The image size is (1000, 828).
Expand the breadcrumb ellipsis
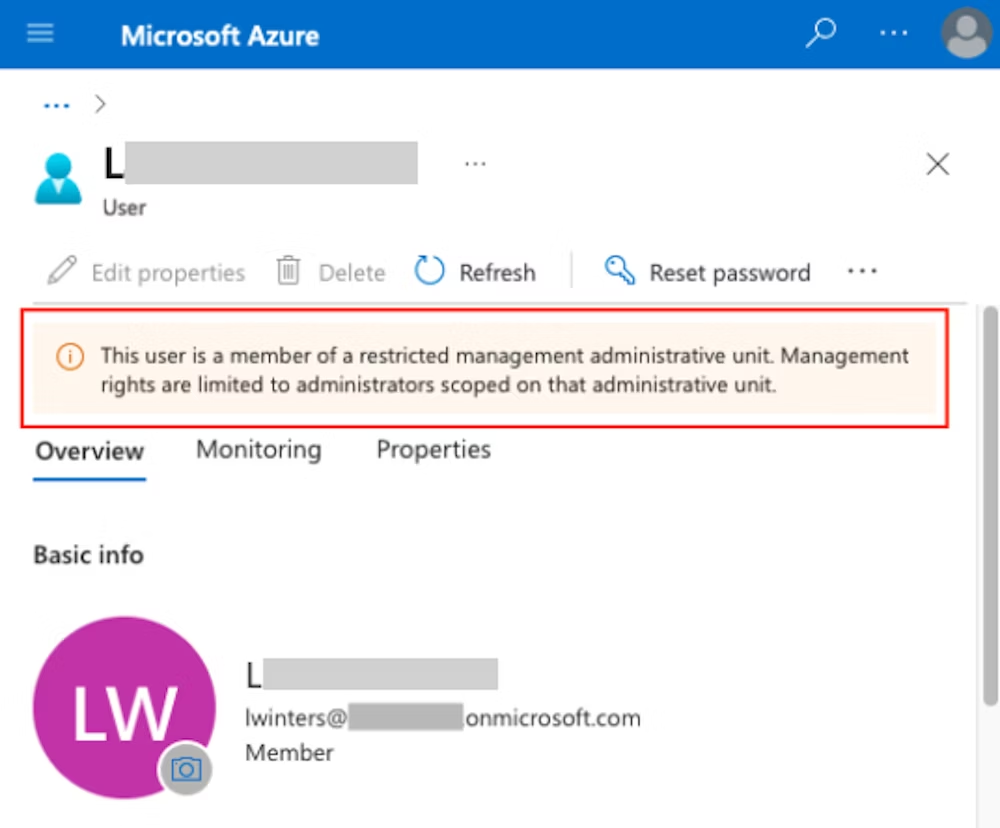click(x=56, y=104)
